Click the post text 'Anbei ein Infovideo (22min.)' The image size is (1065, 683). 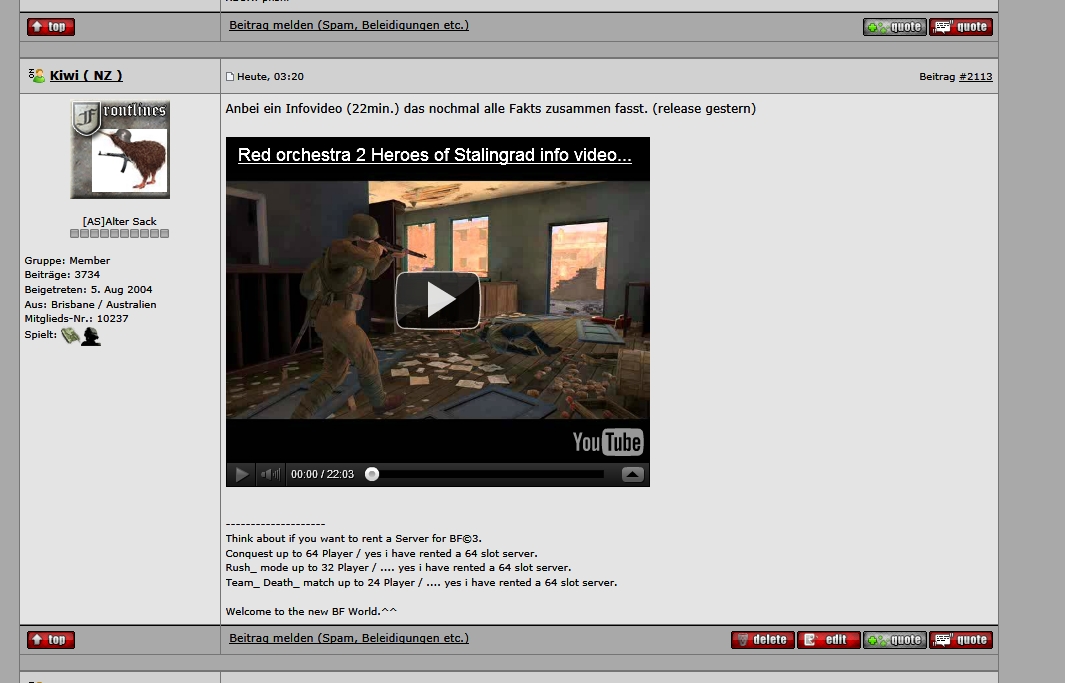[312, 109]
